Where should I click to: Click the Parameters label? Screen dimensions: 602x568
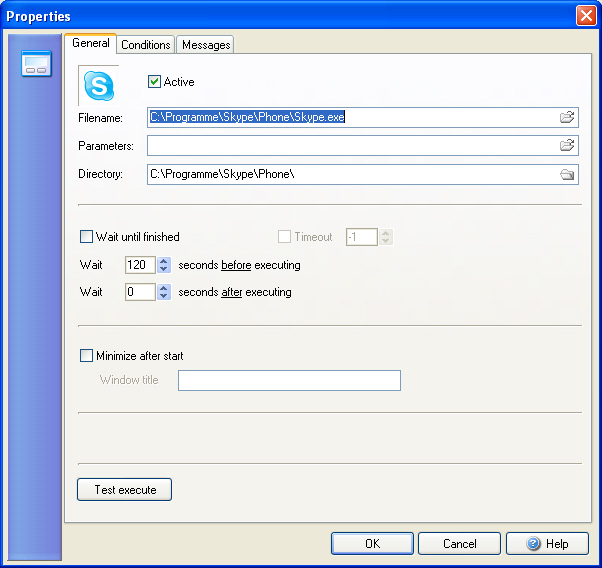pos(106,146)
